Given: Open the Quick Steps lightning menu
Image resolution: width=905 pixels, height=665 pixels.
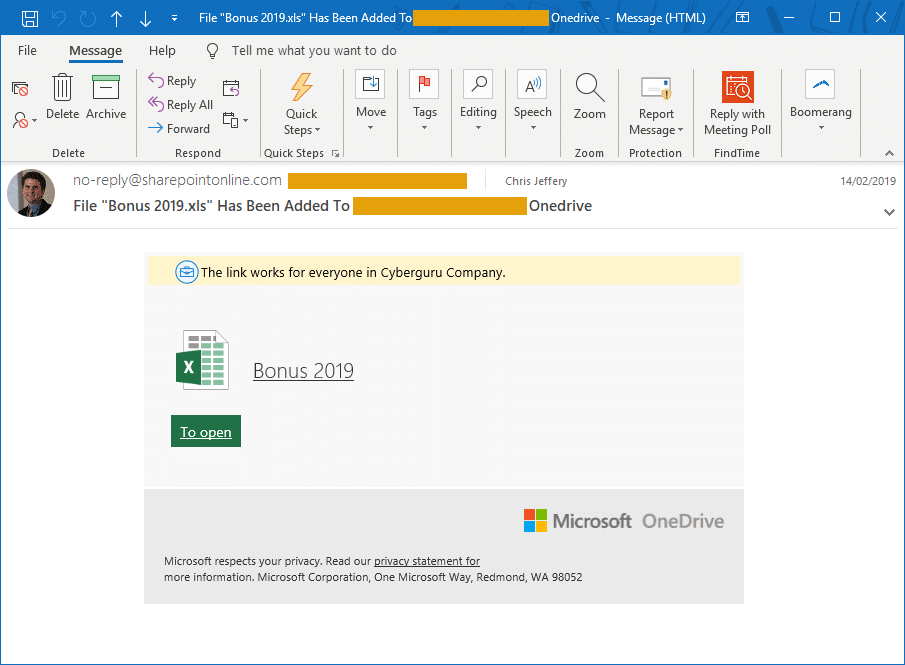Looking at the screenshot, I should pos(301,104).
